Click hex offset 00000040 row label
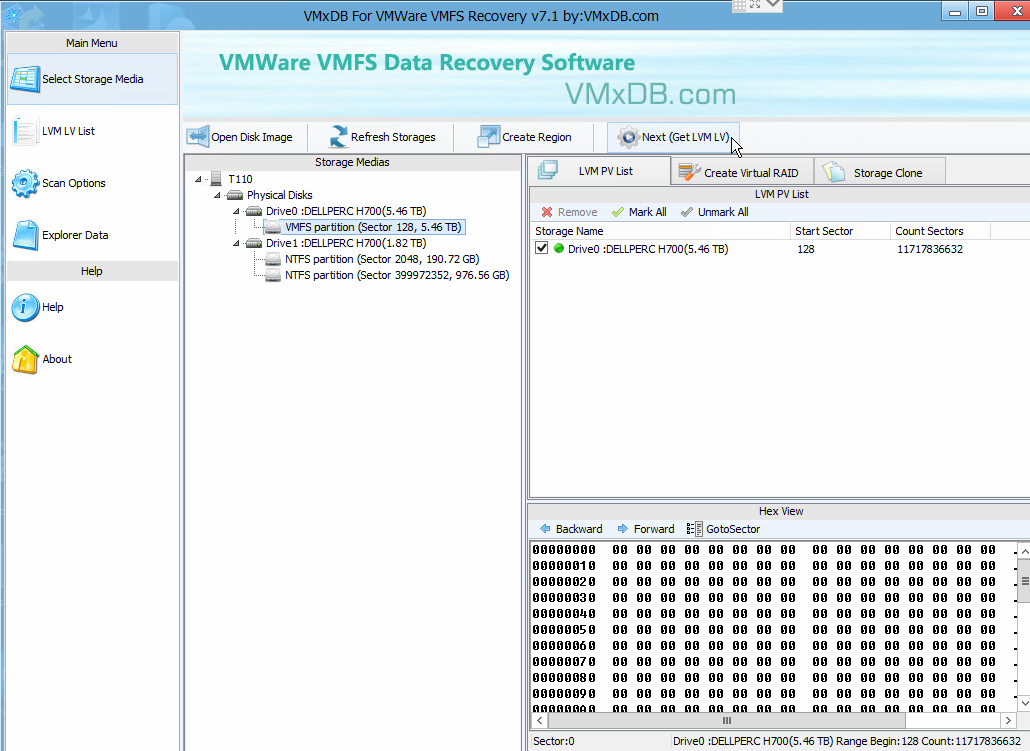Viewport: 1030px width, 751px height. coord(564,614)
